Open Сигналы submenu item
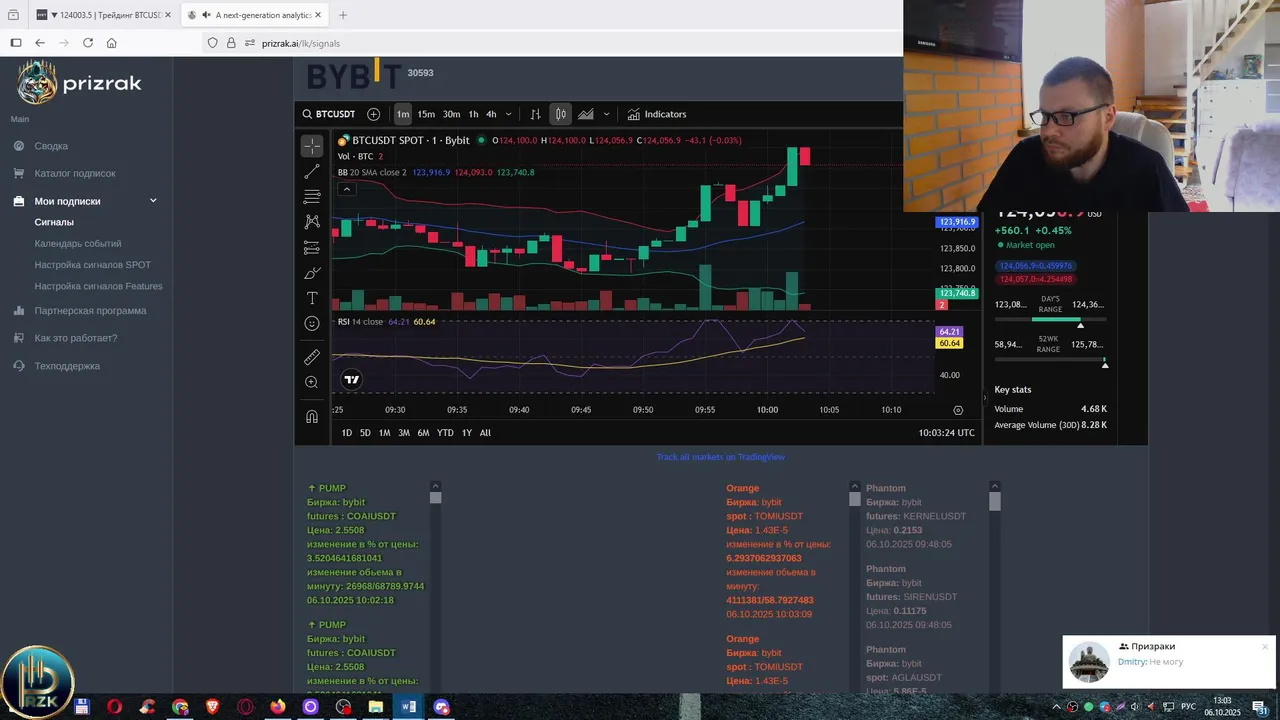 point(54,222)
